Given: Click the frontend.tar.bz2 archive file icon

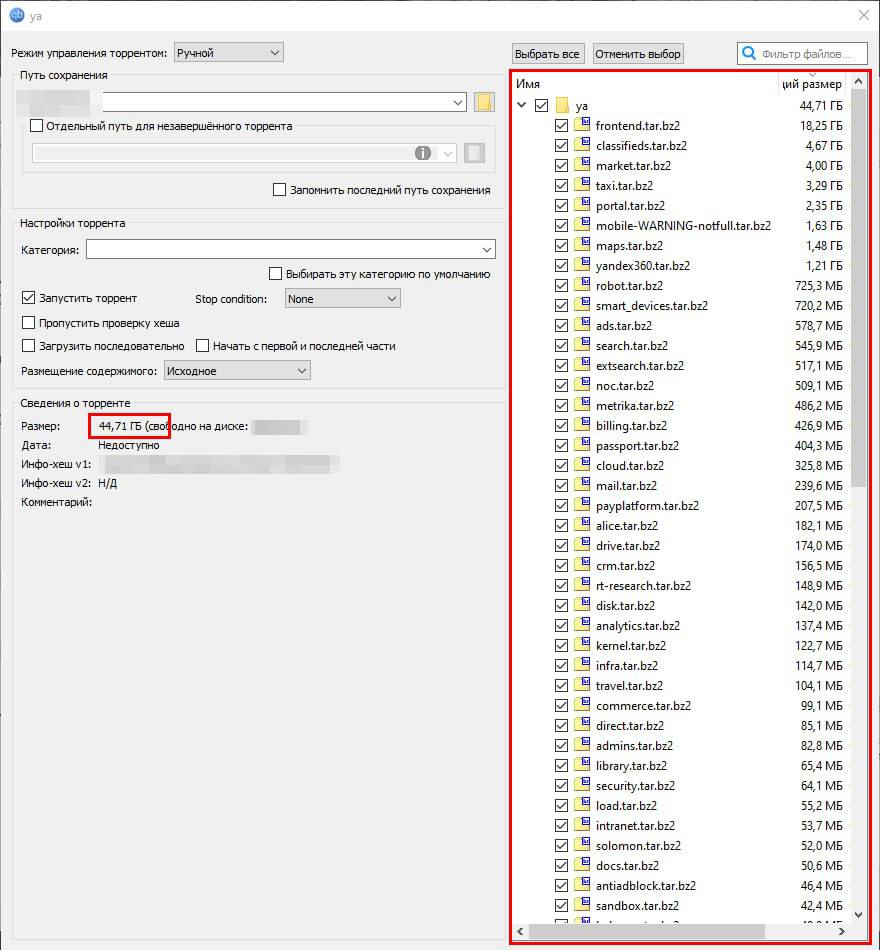Looking at the screenshot, I should [x=582, y=125].
